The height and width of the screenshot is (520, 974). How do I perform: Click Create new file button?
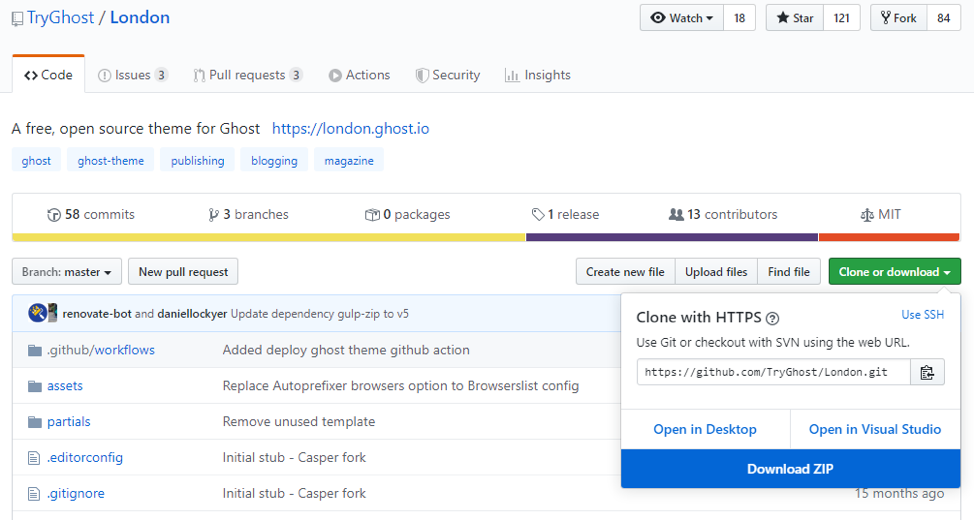[625, 272]
